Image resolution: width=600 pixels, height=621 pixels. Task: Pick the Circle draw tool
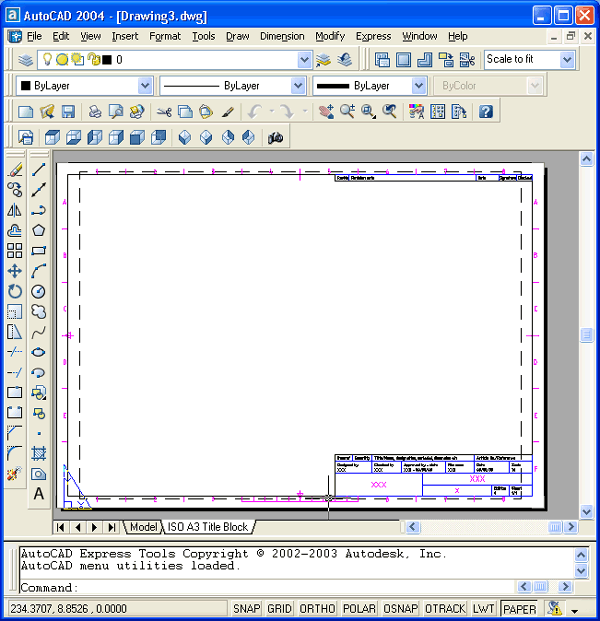click(39, 291)
